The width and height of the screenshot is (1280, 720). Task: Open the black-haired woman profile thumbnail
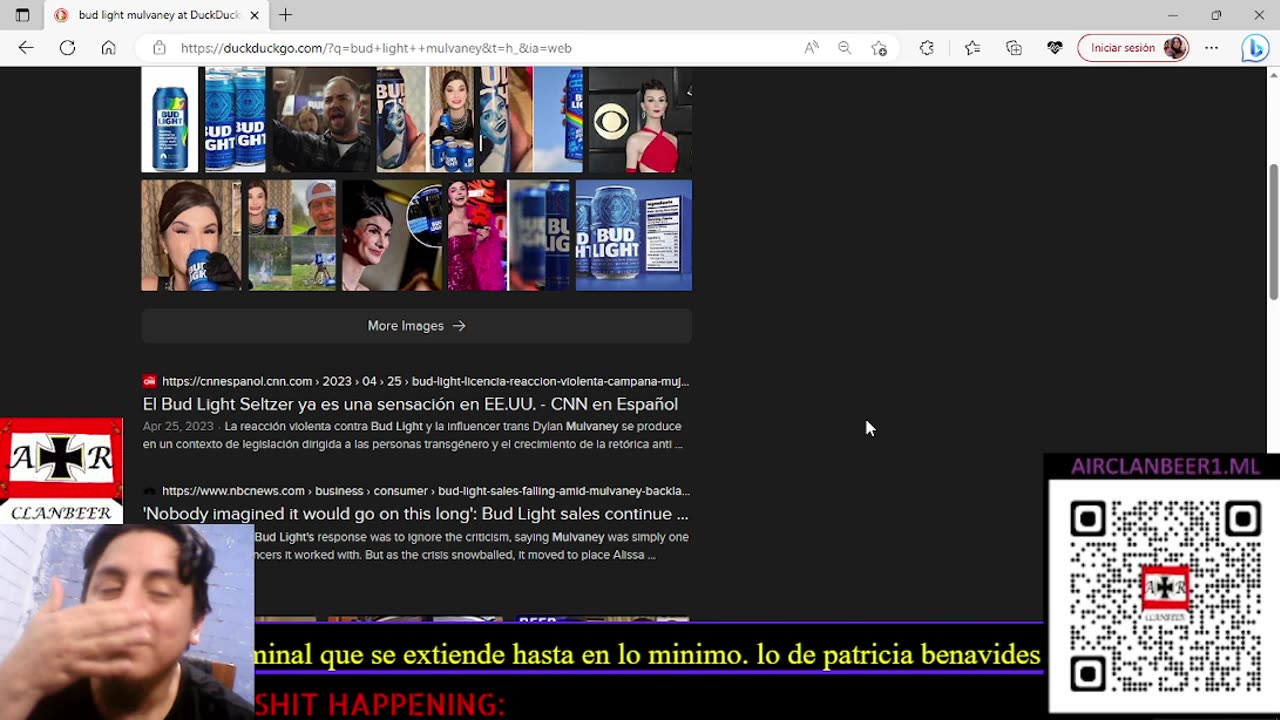point(392,235)
